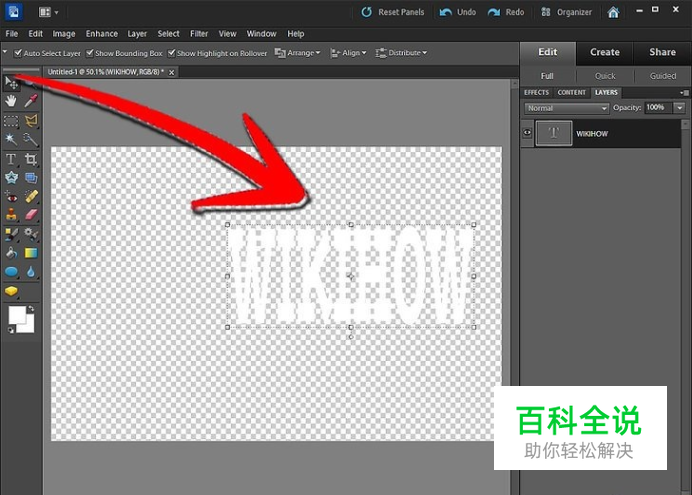Open the Opacity slider dropdown arrow

point(680,108)
